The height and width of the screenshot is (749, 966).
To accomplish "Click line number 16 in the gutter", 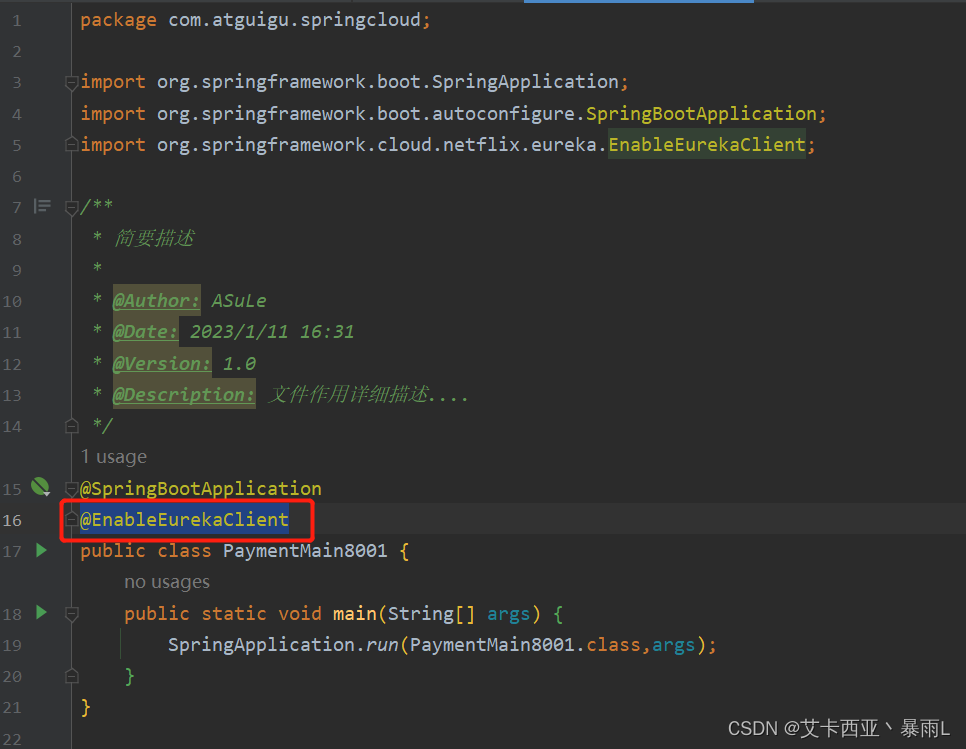I will 12,520.
